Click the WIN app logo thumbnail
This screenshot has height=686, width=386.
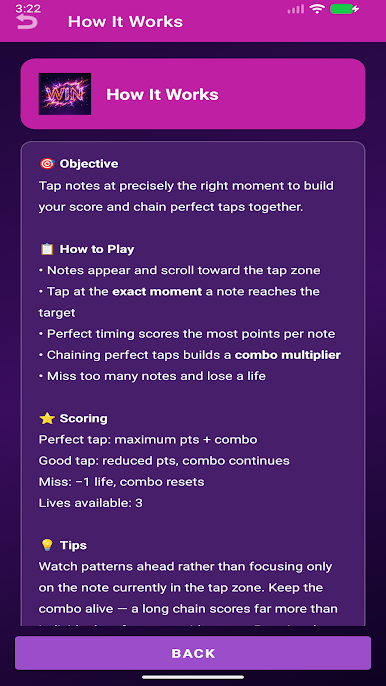[x=65, y=94]
